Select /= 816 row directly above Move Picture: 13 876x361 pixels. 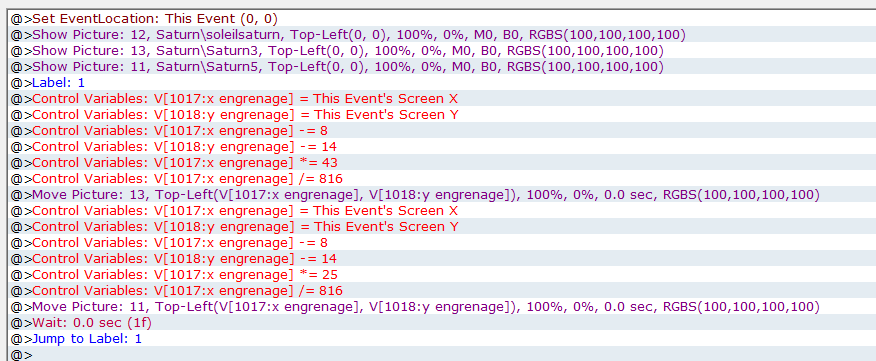pos(441,179)
